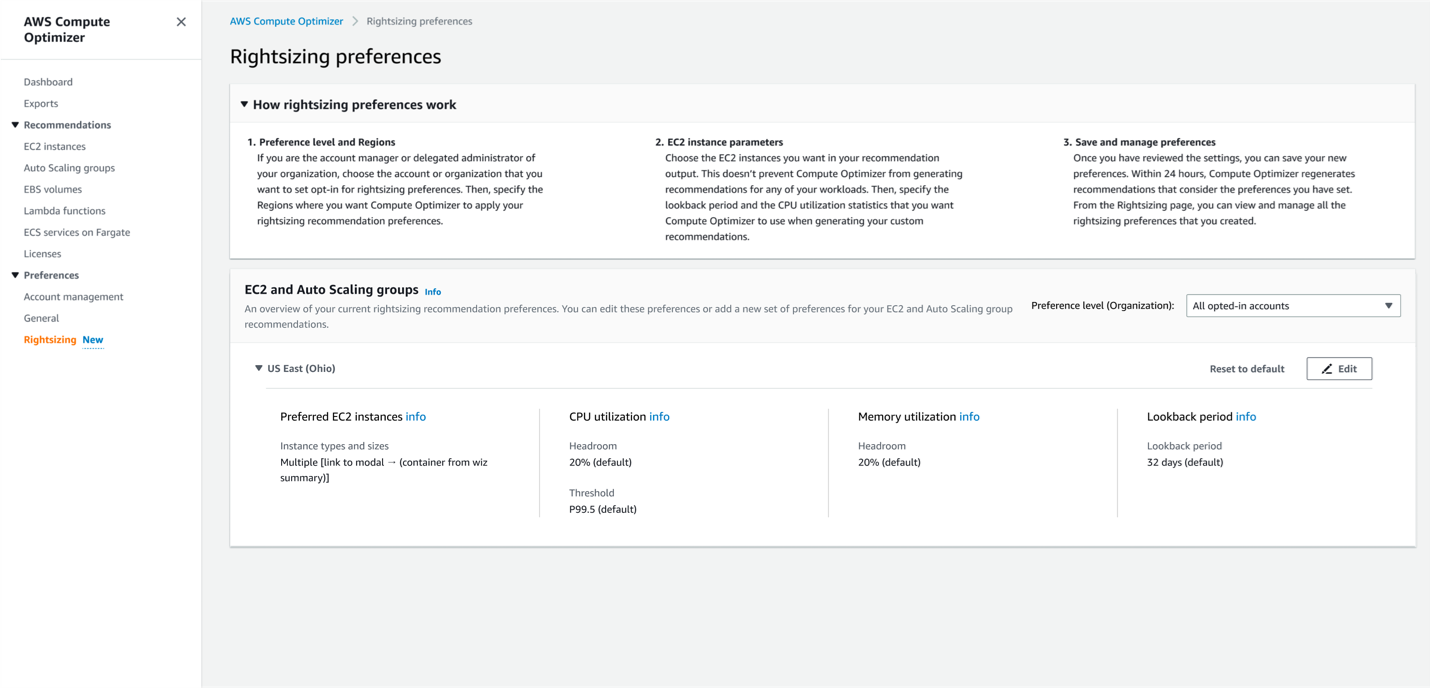This screenshot has height=688, width=1430.
Task: Open CPU utilization info link
Action: 659,417
